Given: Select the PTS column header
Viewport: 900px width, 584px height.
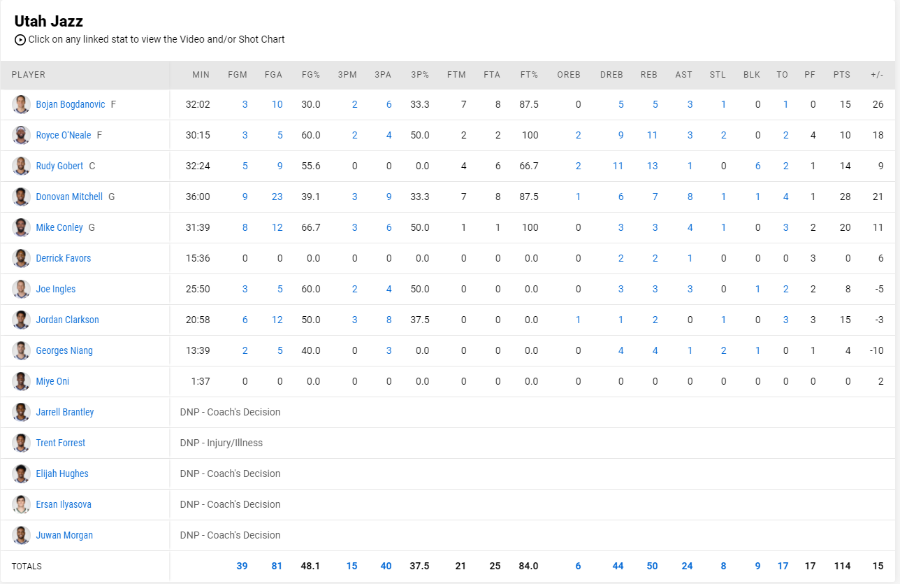Looking at the screenshot, I should pyautogui.click(x=841, y=75).
